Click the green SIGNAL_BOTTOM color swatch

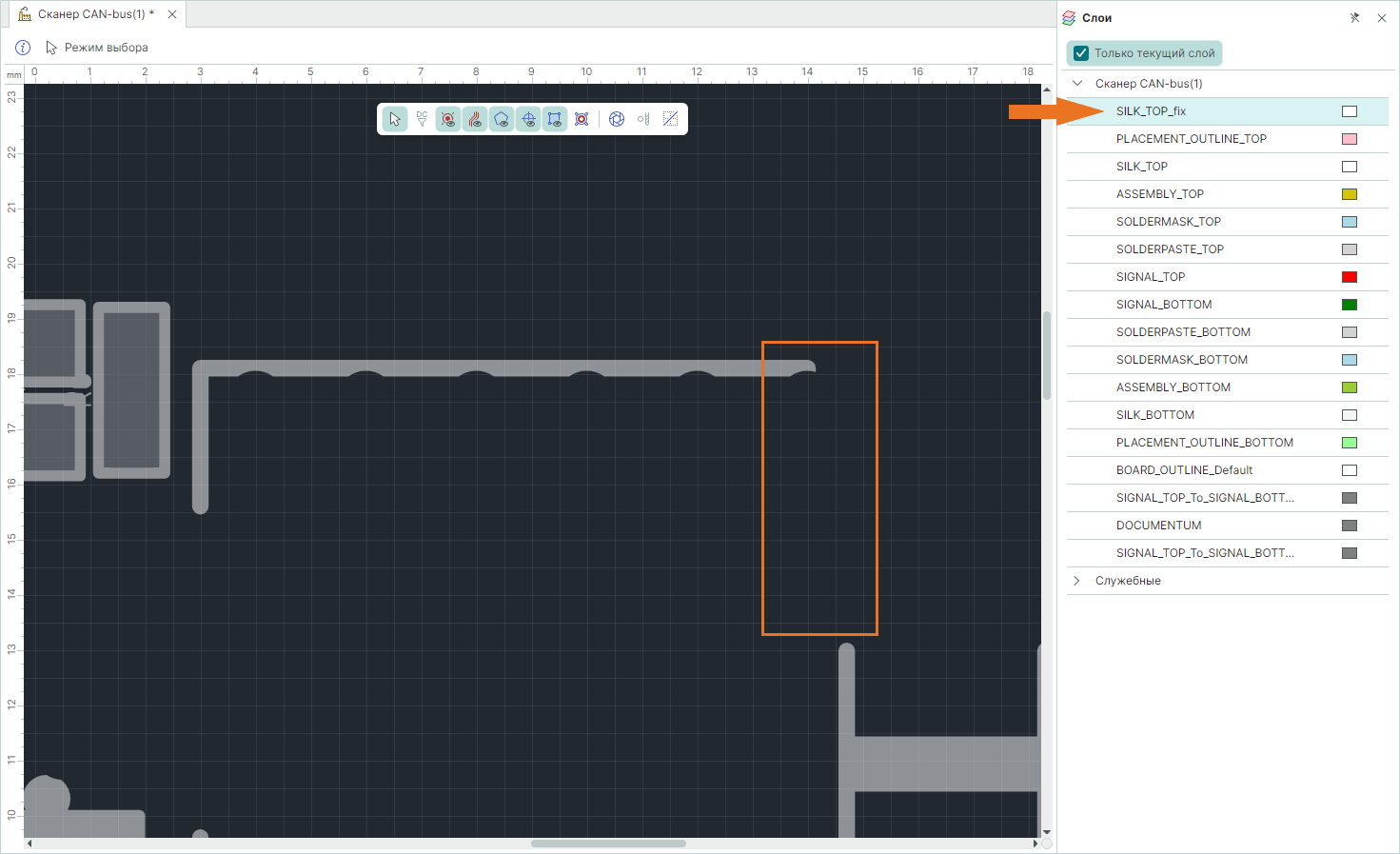pos(1349,305)
